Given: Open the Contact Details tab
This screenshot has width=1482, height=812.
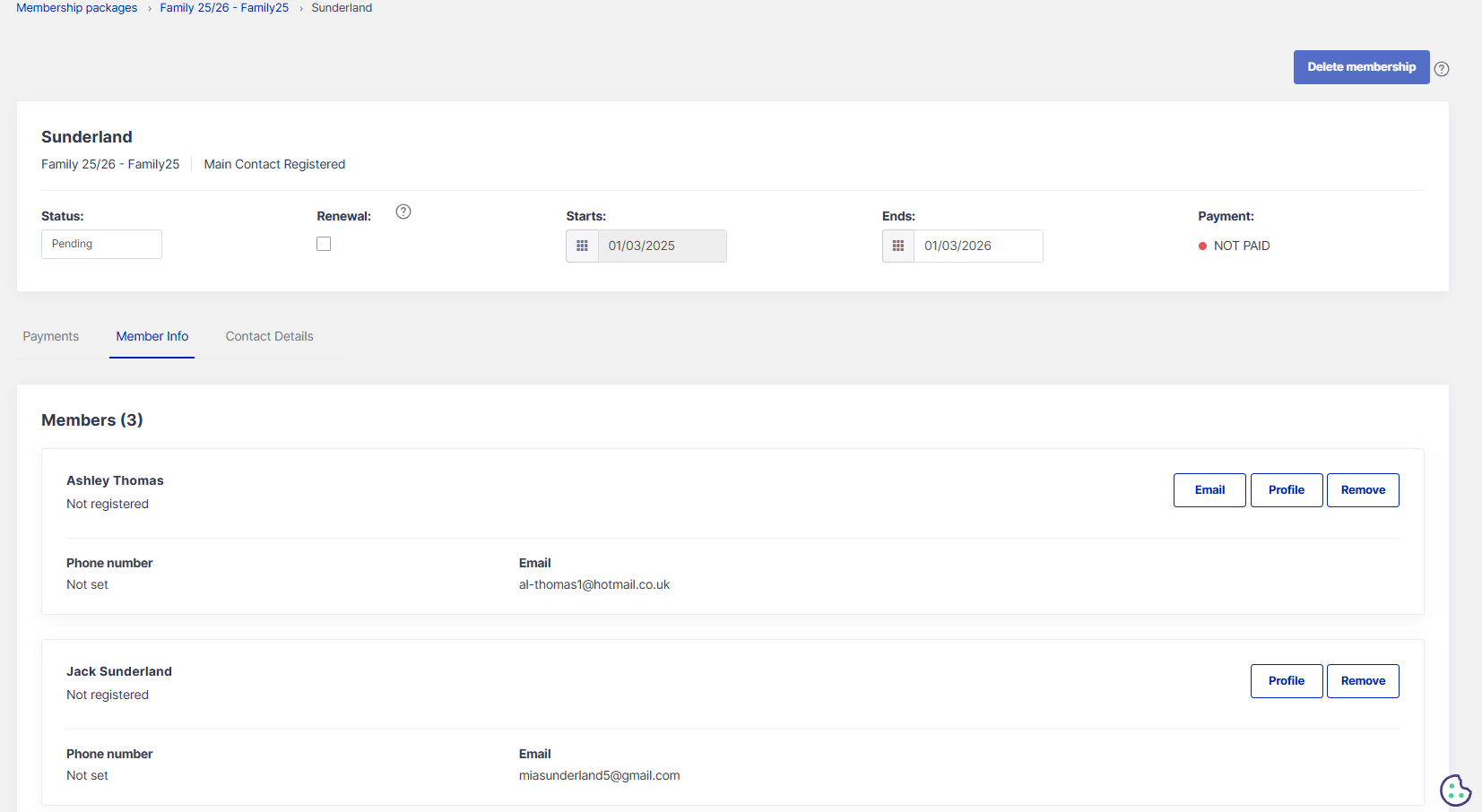Looking at the screenshot, I should 269,336.
